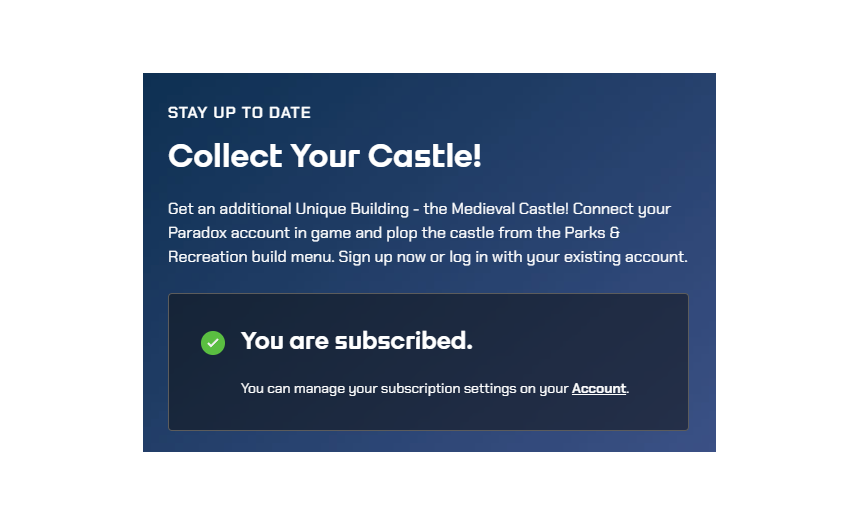Open the Account link
The height and width of the screenshot is (525, 858).
coord(599,388)
